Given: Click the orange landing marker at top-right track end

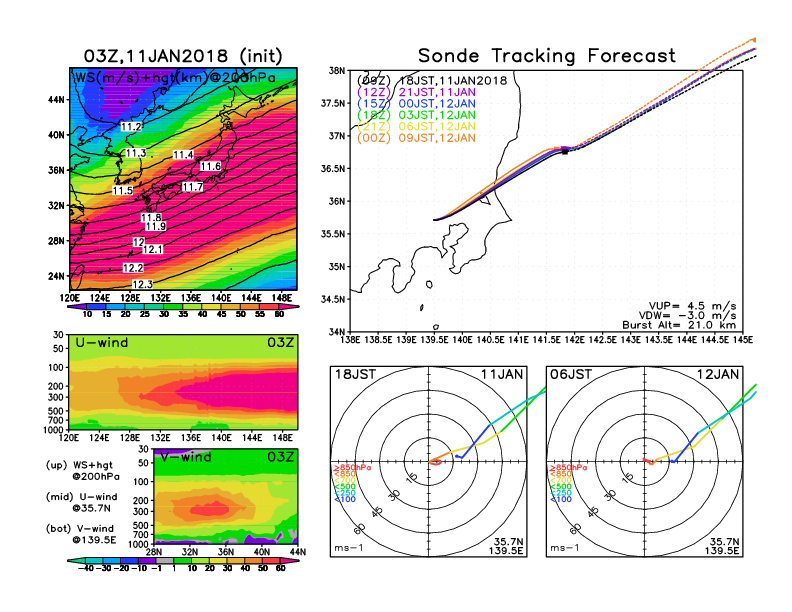Looking at the screenshot, I should [x=754, y=39].
